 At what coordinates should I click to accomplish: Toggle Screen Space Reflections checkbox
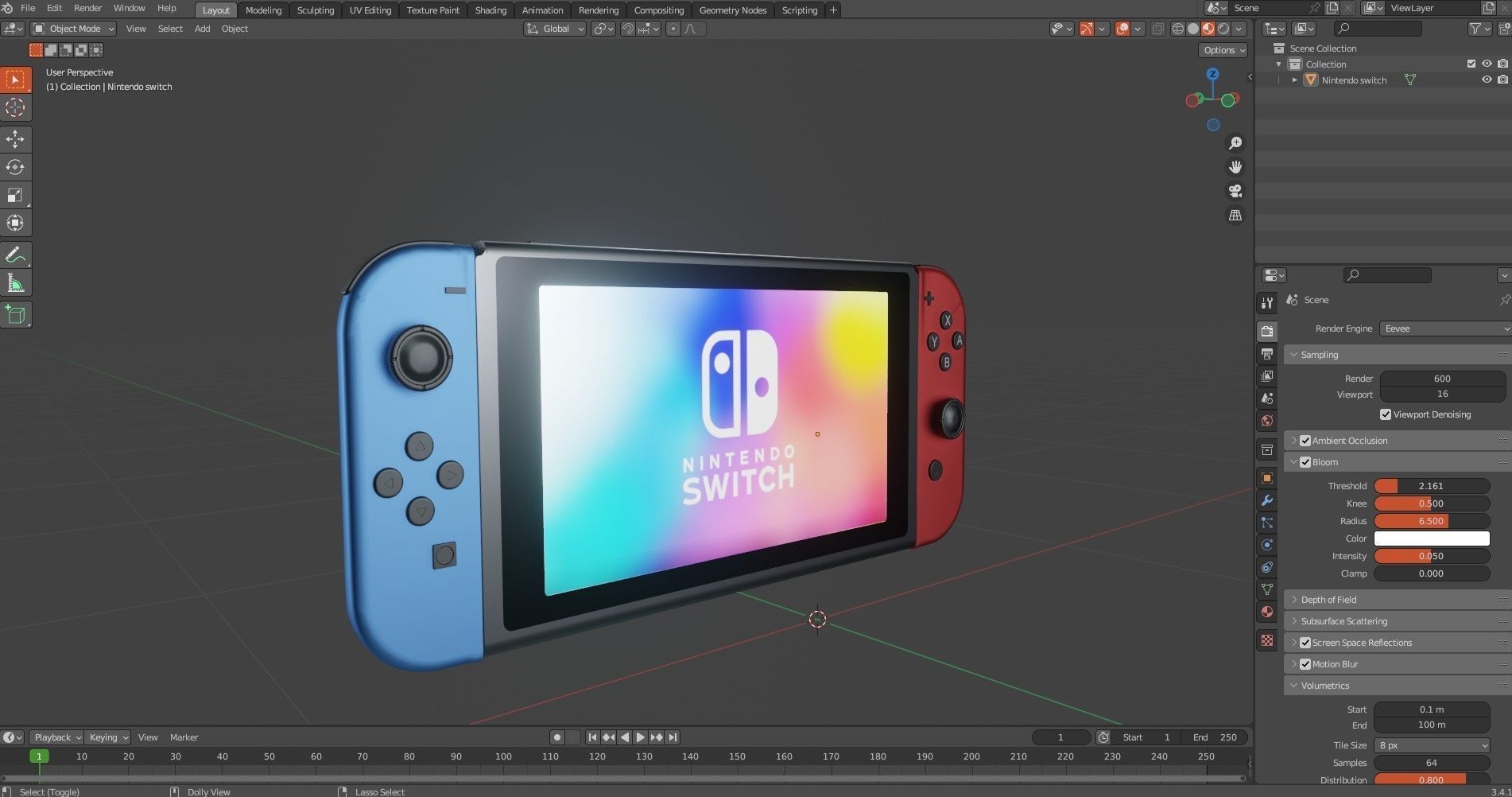tap(1305, 643)
